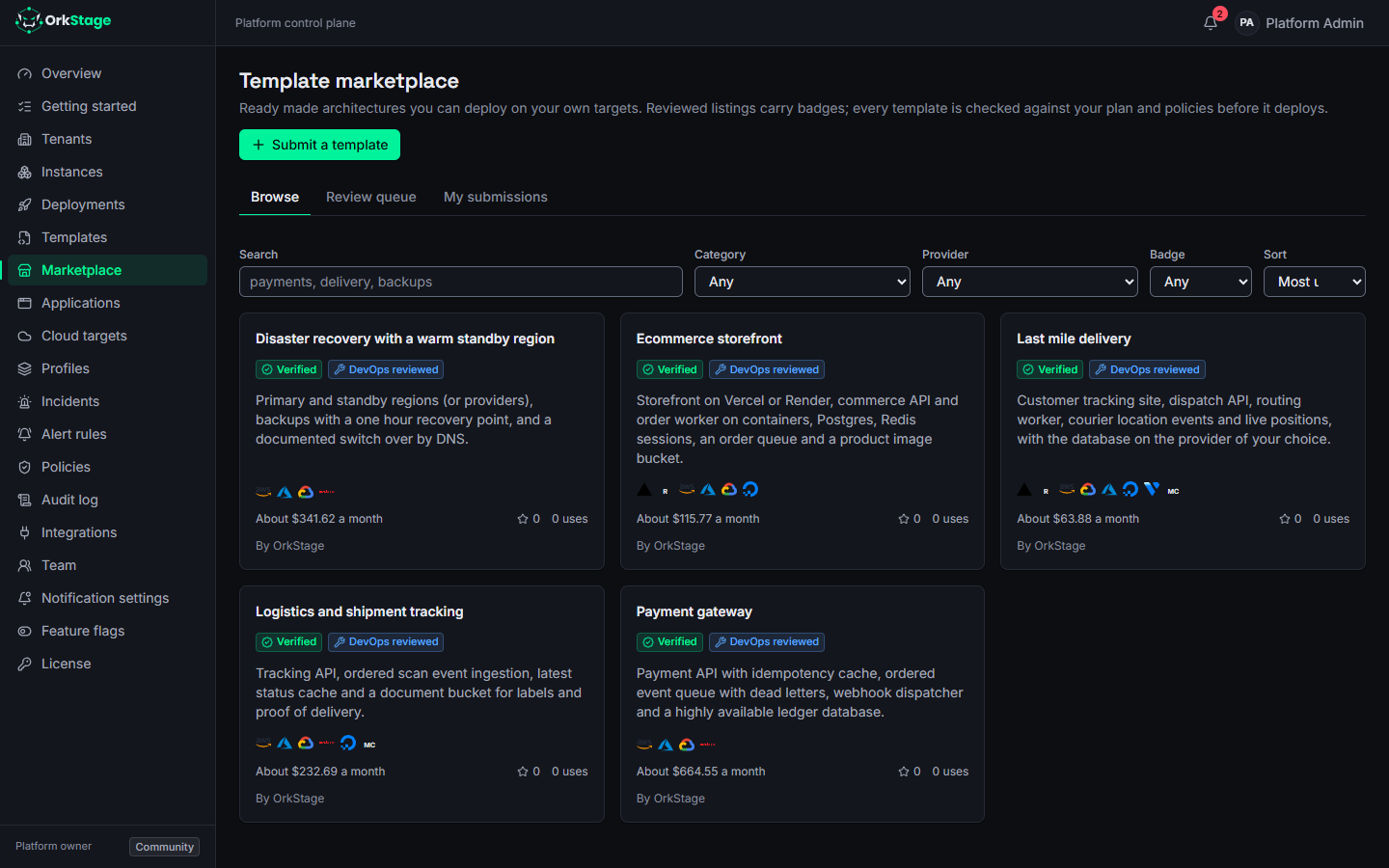Screen dimensions: 1389x868
Task: Open the Payment gateway template title
Action: [694, 611]
